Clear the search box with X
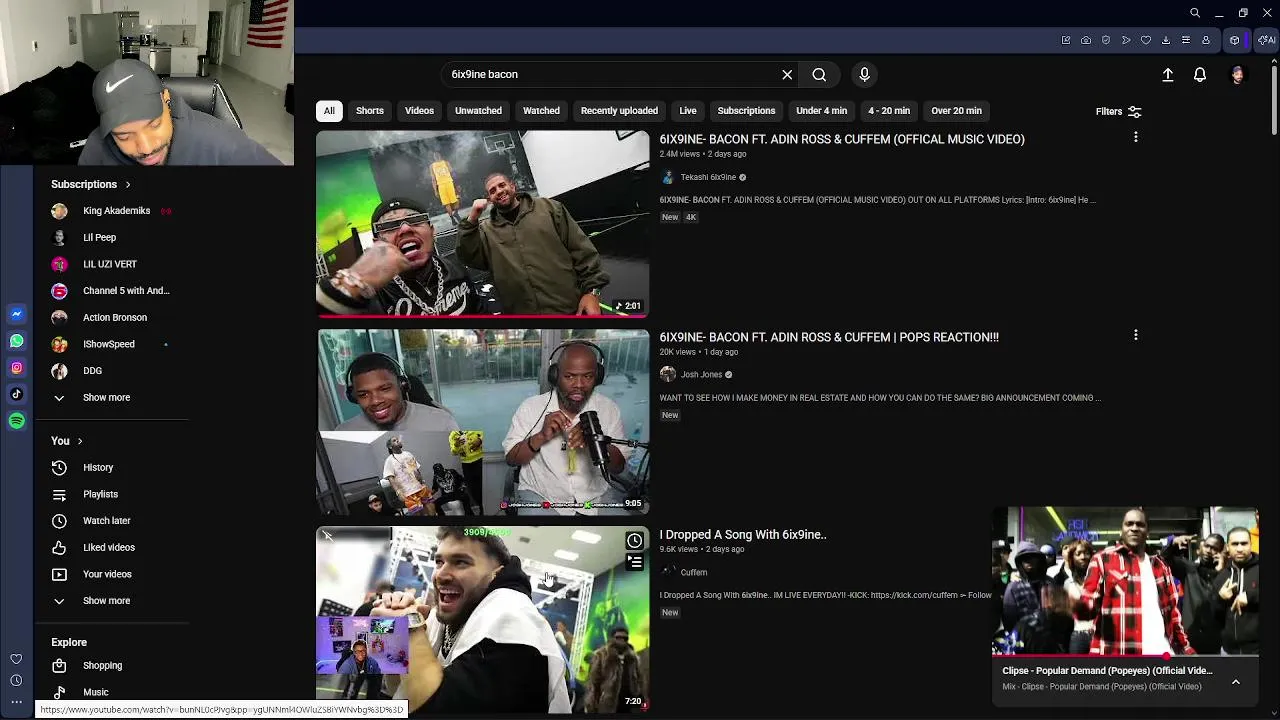 787,74
